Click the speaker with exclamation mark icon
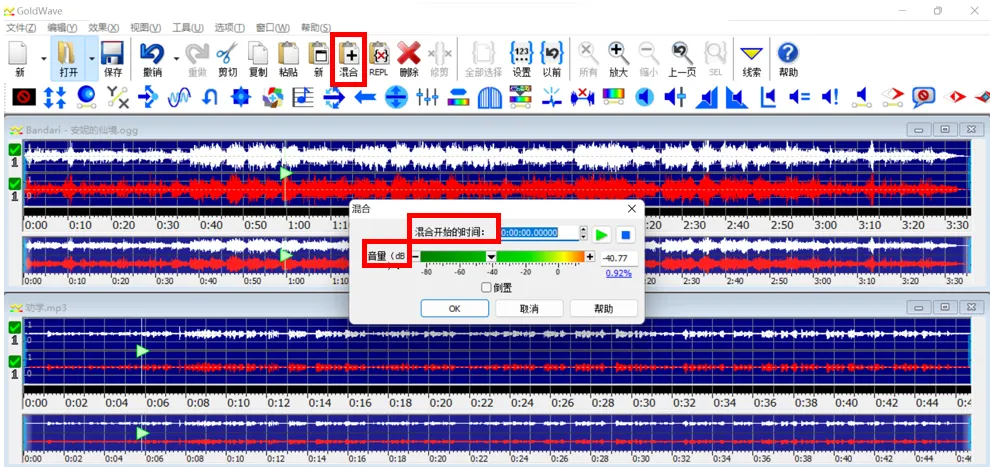The width and height of the screenshot is (990, 467). tap(830, 97)
